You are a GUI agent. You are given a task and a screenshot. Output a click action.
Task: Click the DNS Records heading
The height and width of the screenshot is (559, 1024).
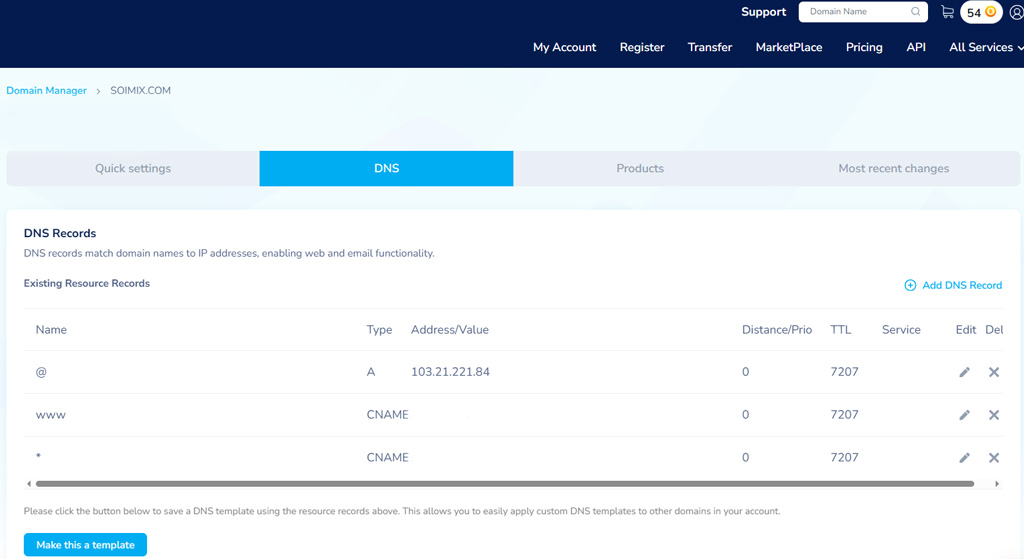pyautogui.click(x=59, y=233)
